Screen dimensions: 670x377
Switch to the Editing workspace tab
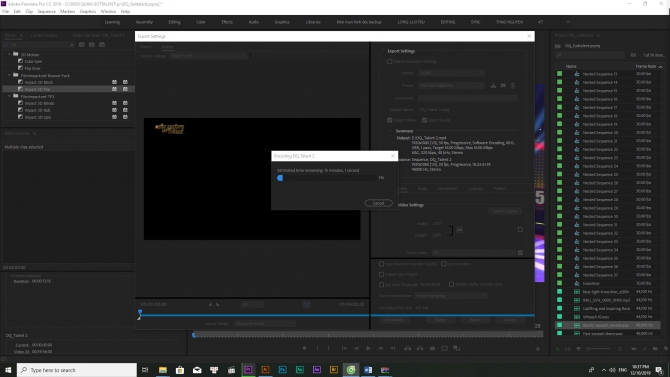point(174,22)
